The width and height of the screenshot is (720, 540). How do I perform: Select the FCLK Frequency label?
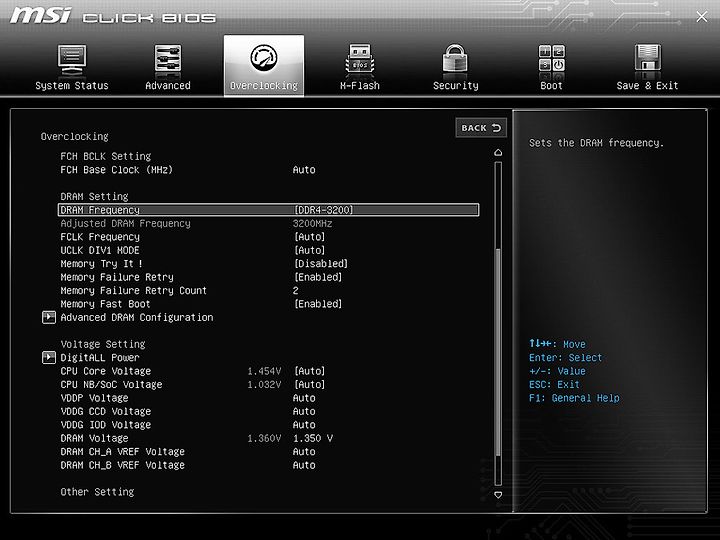tap(100, 237)
